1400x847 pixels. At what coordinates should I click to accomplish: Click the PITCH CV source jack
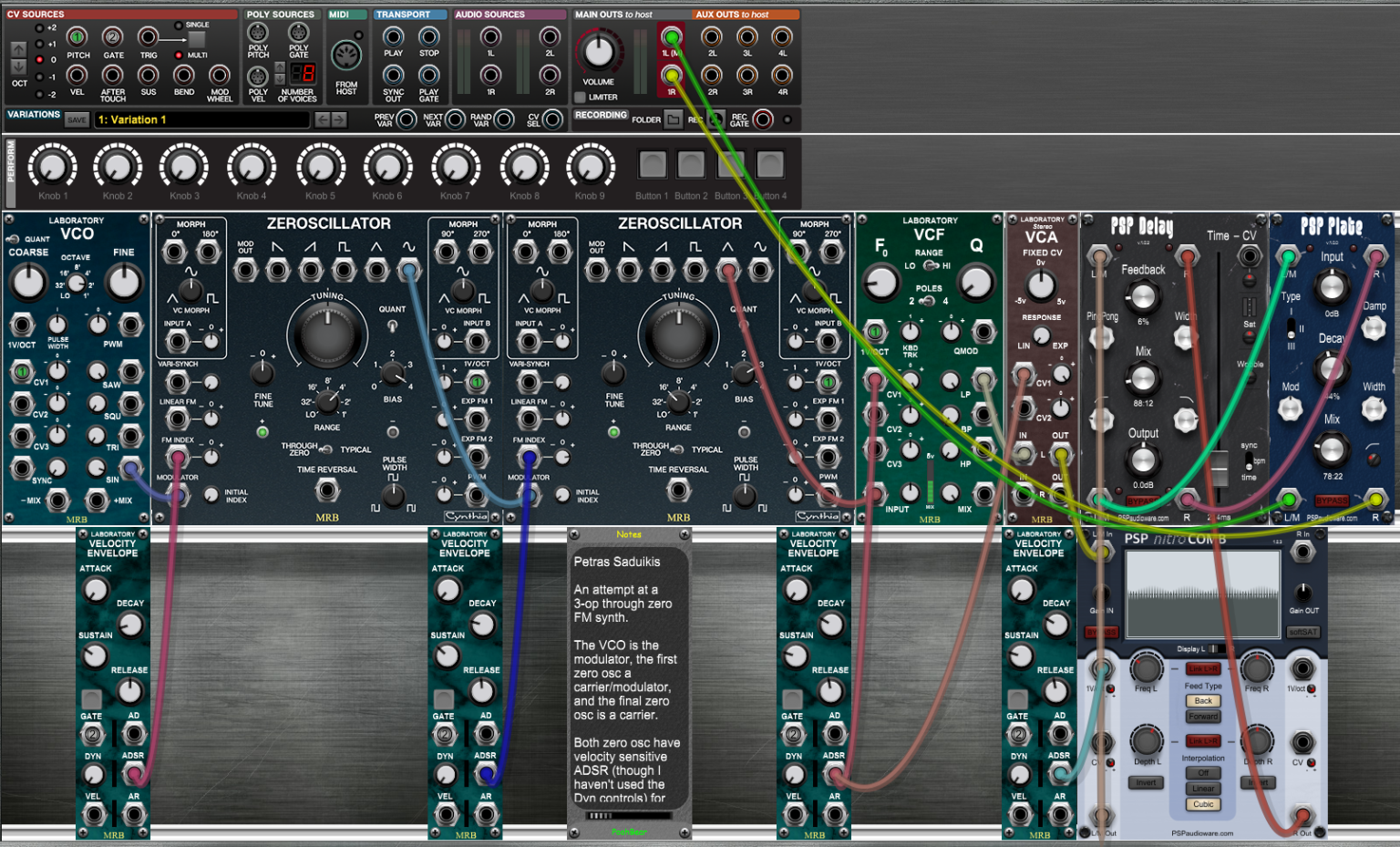(x=77, y=37)
